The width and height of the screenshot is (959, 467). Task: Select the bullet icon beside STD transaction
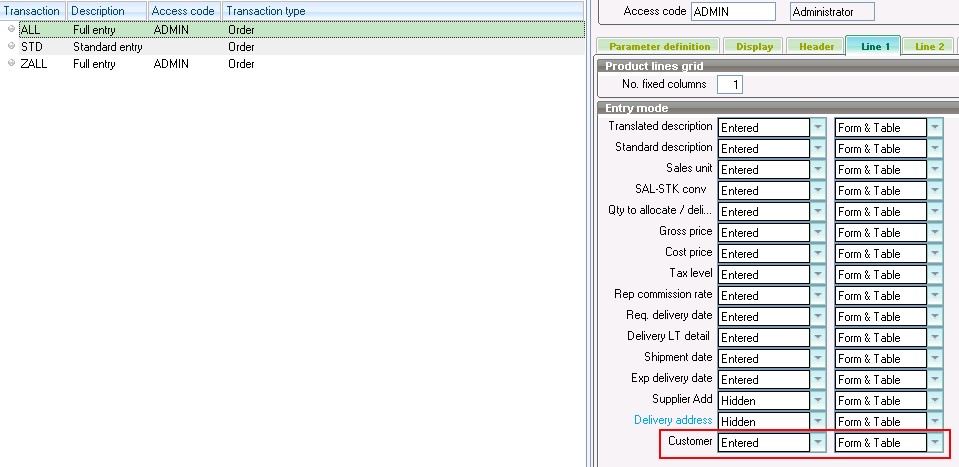(11, 46)
